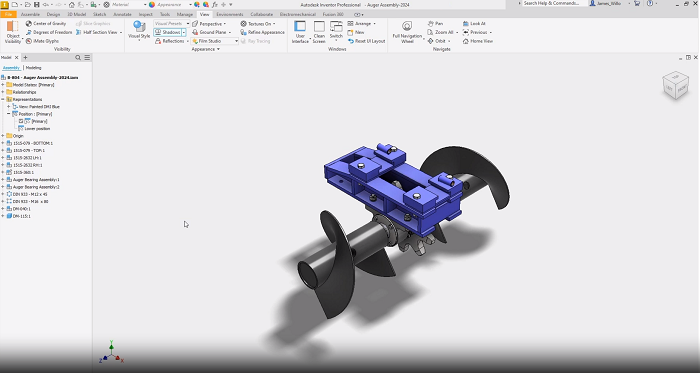Image resolution: width=700 pixels, height=373 pixels.
Task: Click Home icon in quick access toolbar
Action: tap(71, 4)
